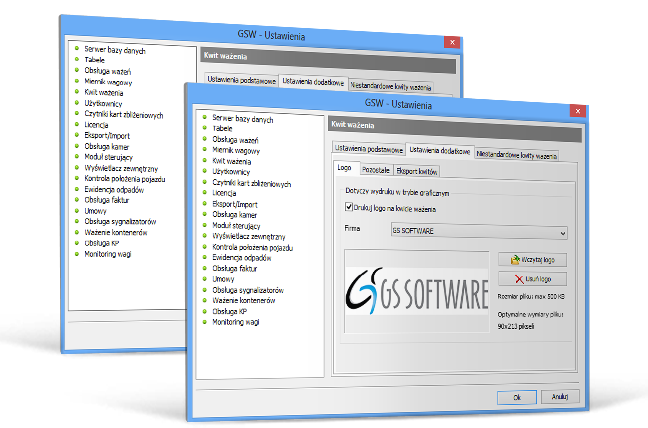The image size is (648, 428).
Task: Select Monitoring wagi in front window list
Action: 237,323
